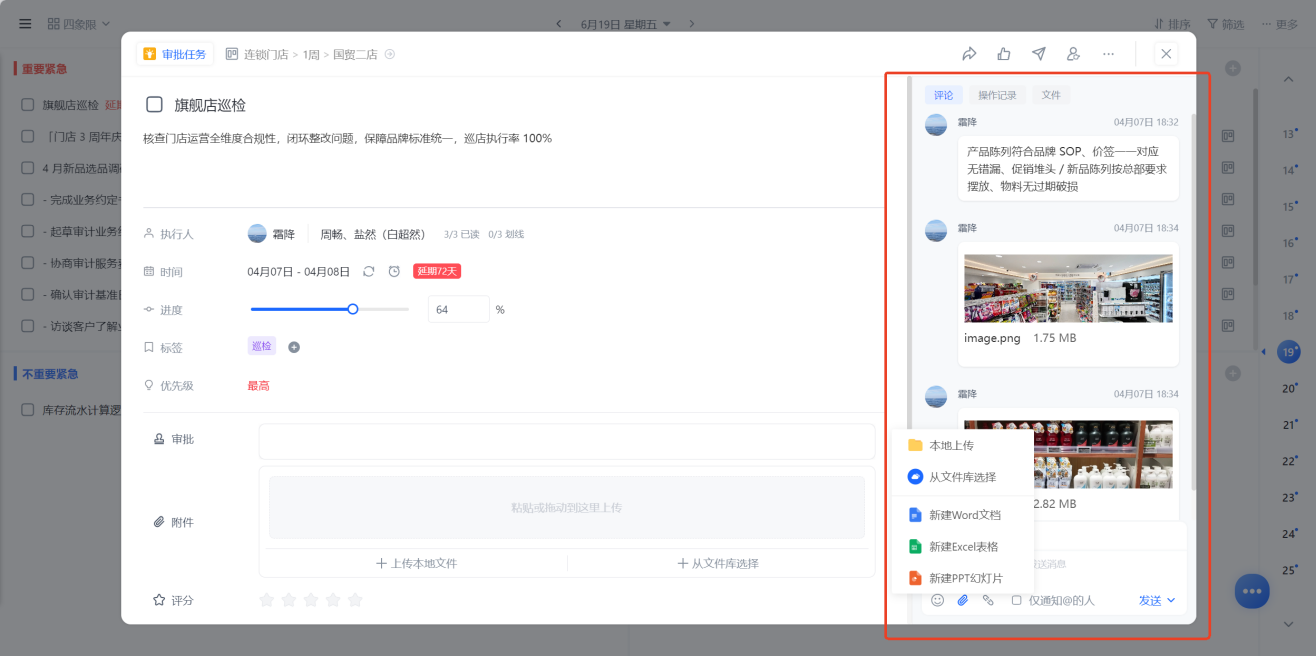The image size is (1316, 656).
Task: Open the date dropdown 6月19日 星期五
Action: pyautogui.click(x=626, y=23)
